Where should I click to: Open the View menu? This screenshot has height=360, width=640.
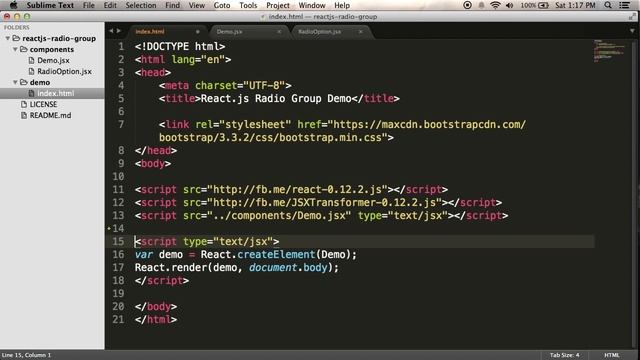point(197,5)
